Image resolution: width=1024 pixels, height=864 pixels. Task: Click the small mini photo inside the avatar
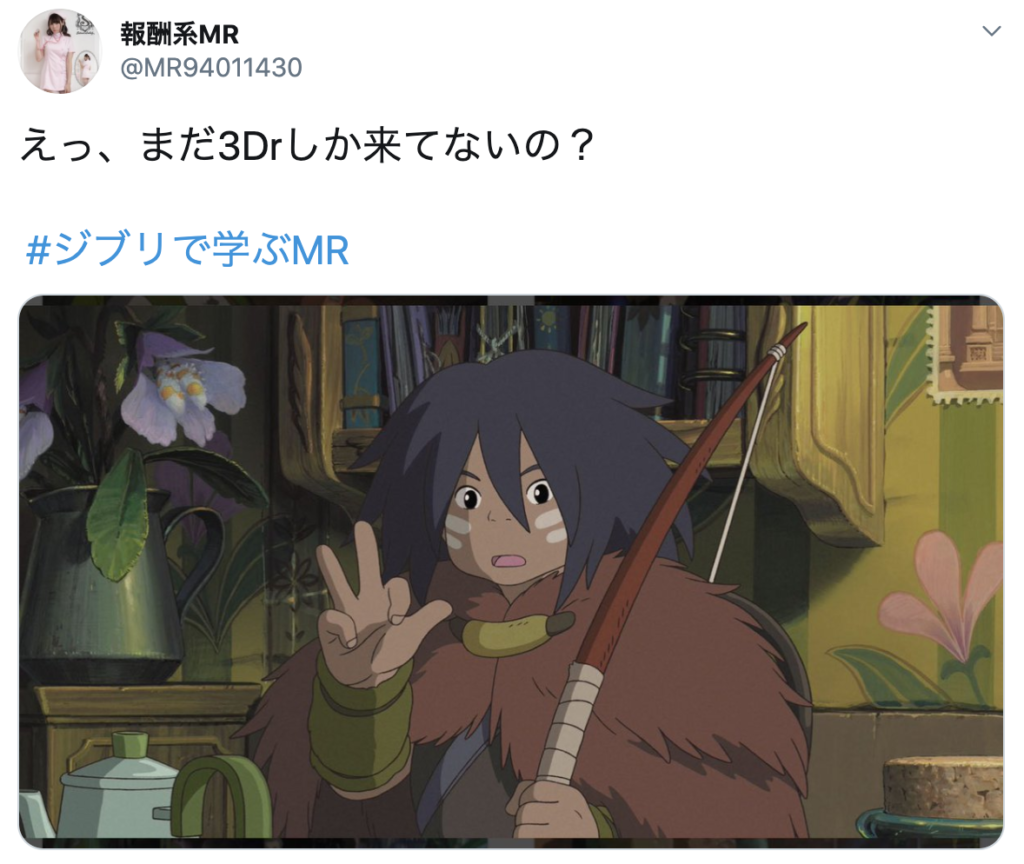(x=86, y=67)
